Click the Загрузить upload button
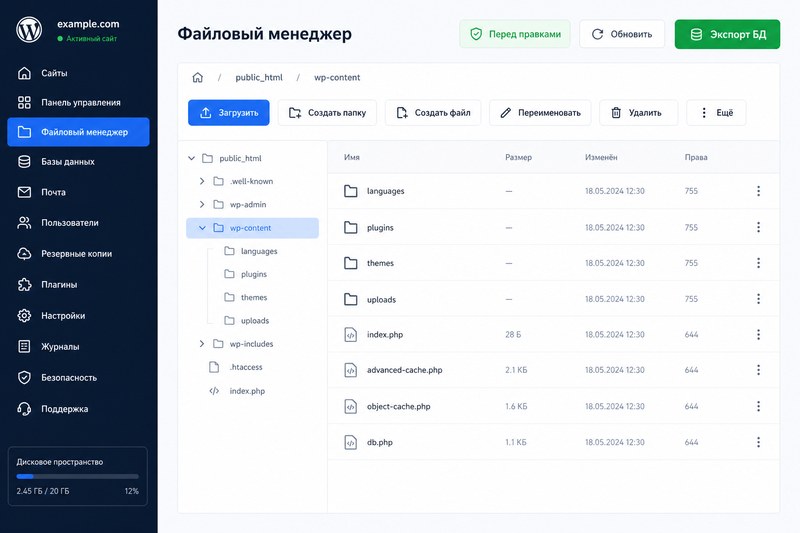This screenshot has height=533, width=800. (229, 113)
